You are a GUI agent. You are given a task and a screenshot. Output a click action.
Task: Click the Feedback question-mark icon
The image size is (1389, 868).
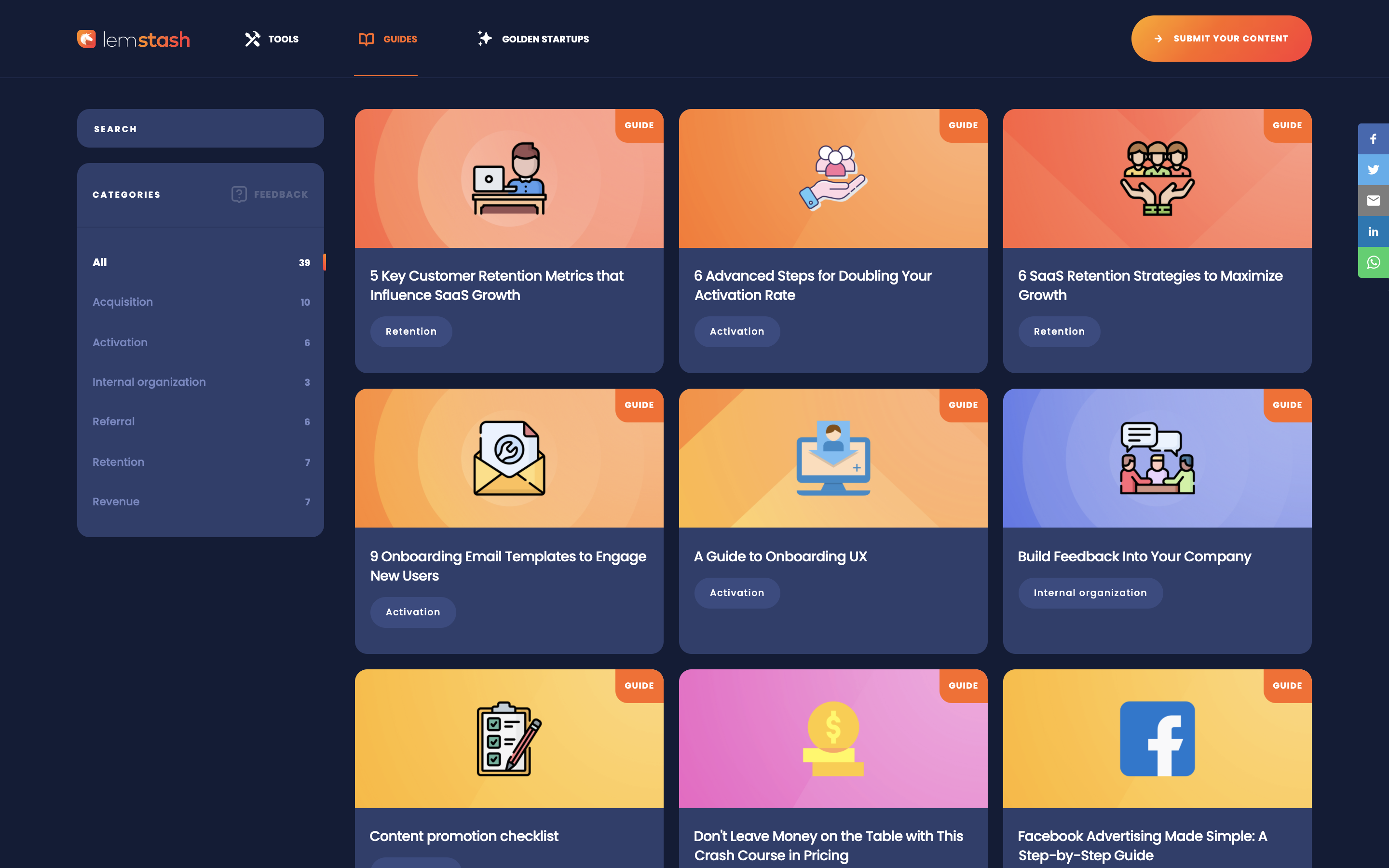pyautogui.click(x=239, y=195)
